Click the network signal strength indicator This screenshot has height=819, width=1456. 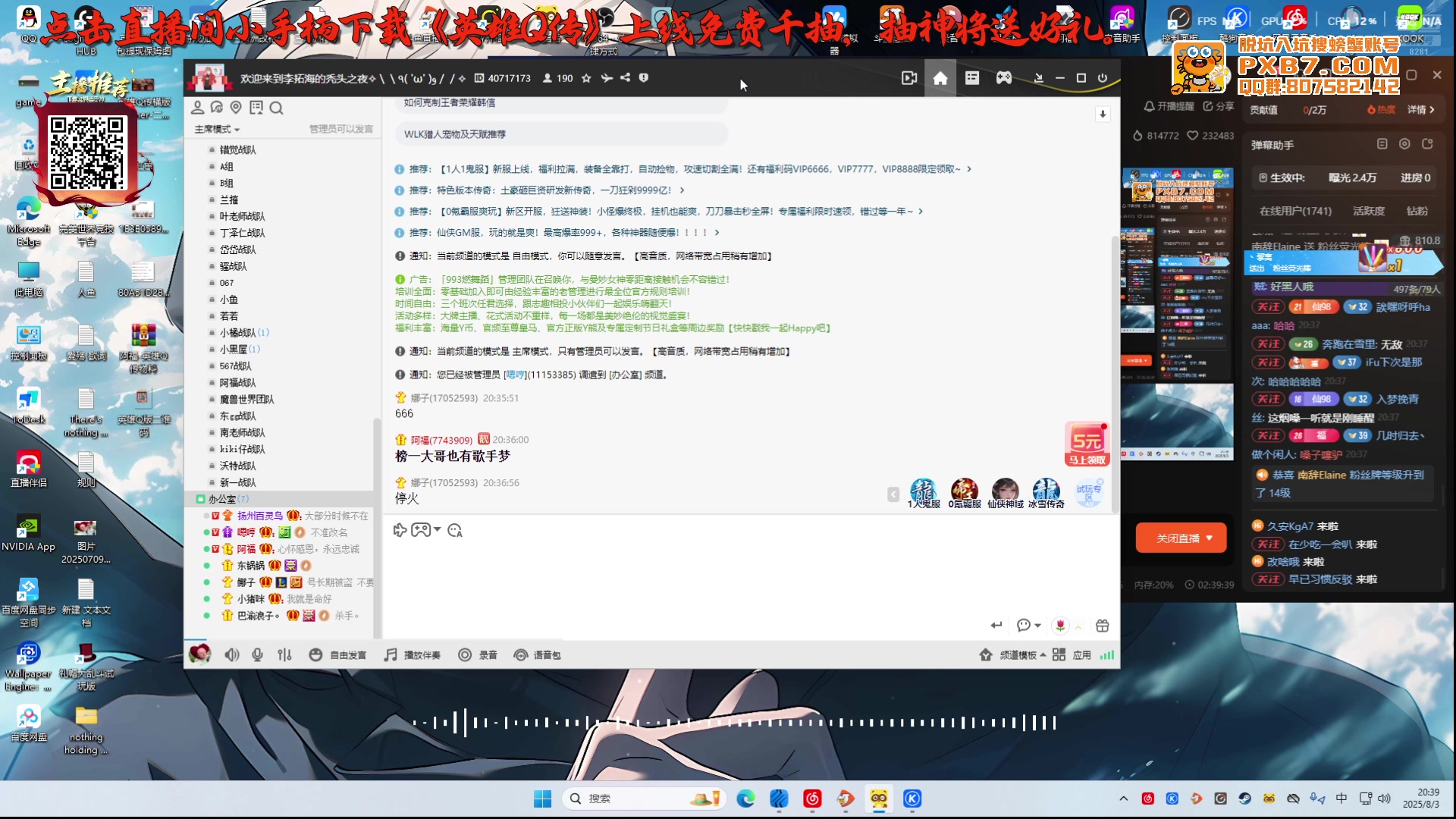[x=1107, y=655]
